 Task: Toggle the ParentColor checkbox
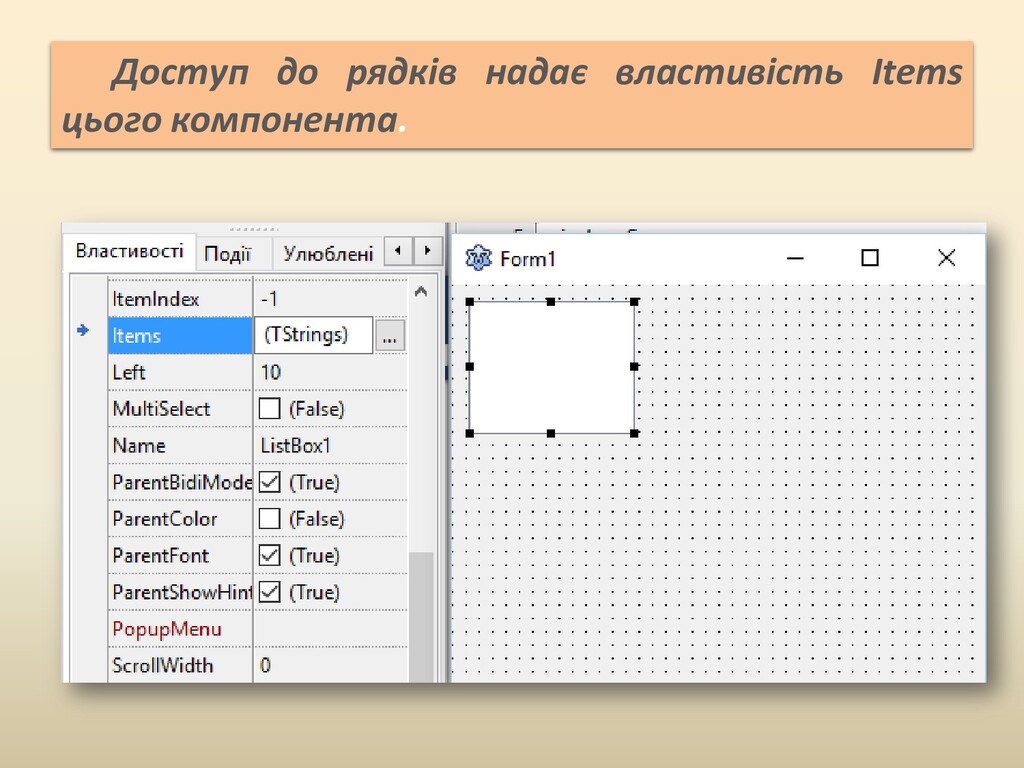point(269,519)
